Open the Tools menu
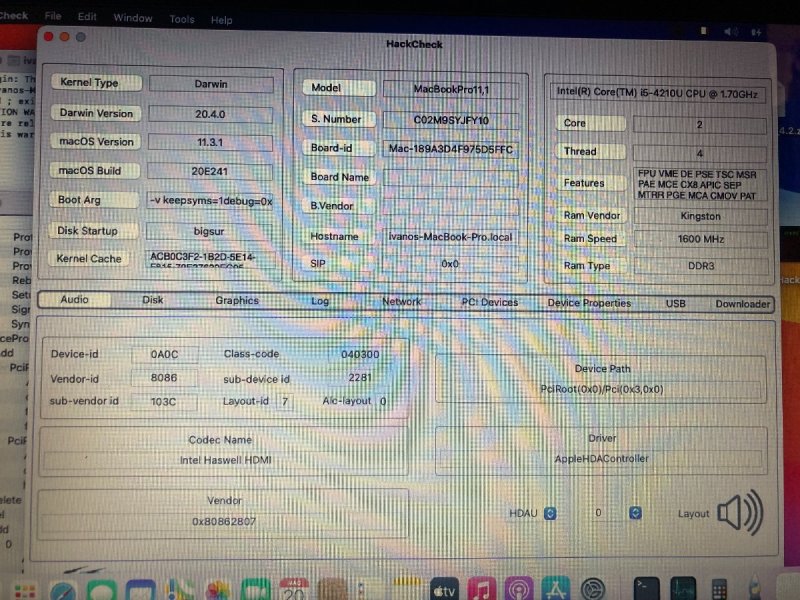The image size is (800, 600). (182, 19)
